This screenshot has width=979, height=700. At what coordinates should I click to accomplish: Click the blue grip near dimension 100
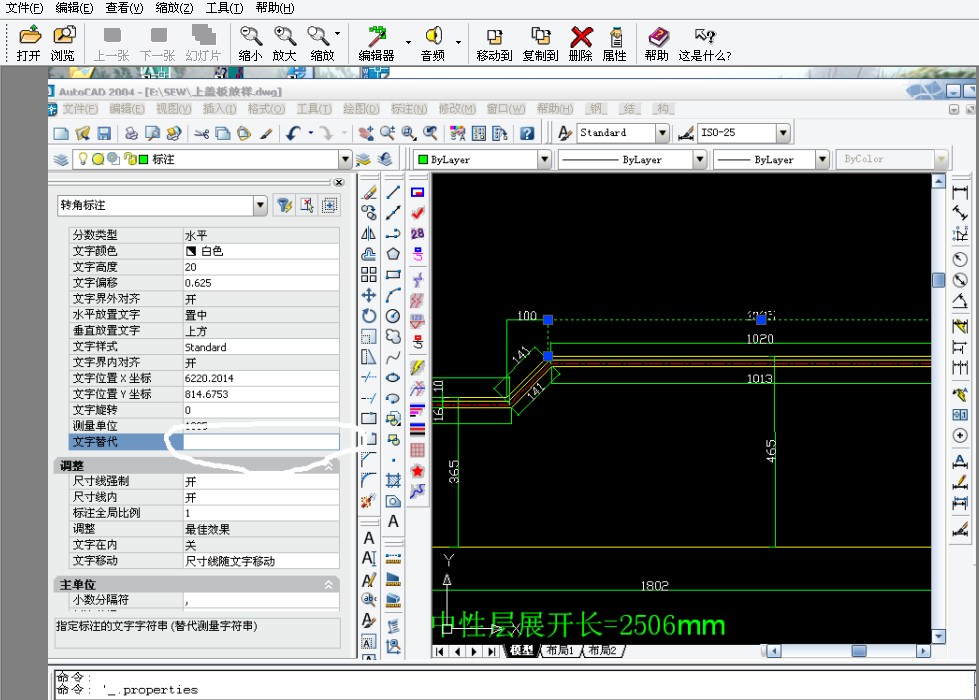[548, 320]
